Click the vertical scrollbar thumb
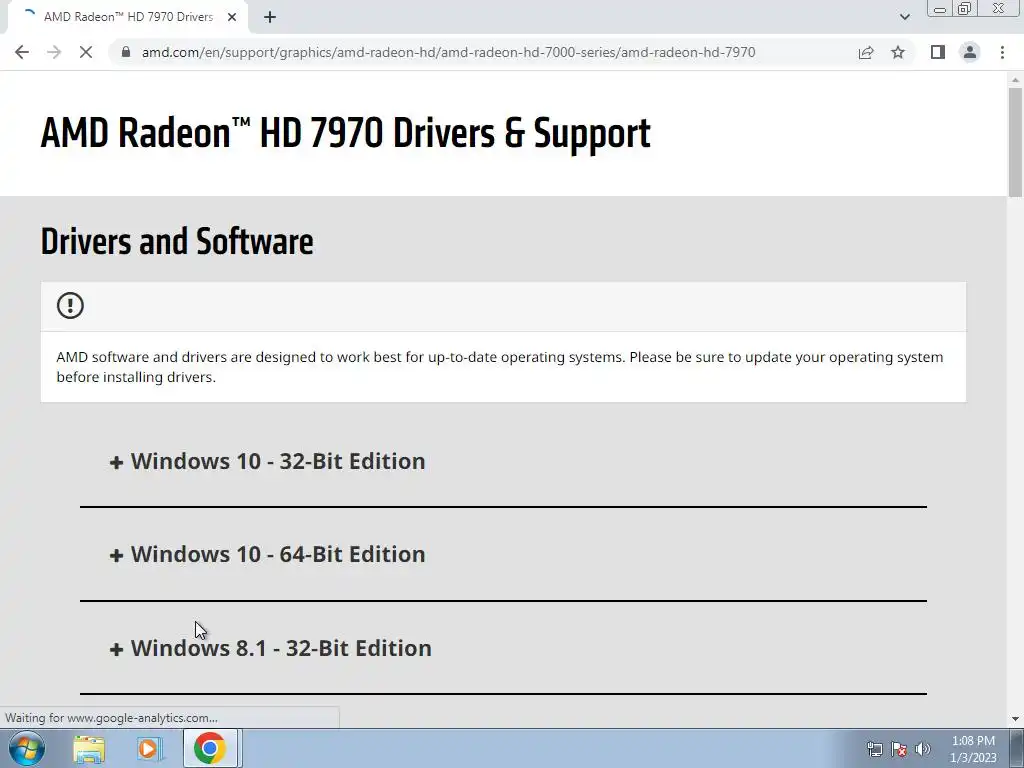Image resolution: width=1024 pixels, height=768 pixels. 1015,142
